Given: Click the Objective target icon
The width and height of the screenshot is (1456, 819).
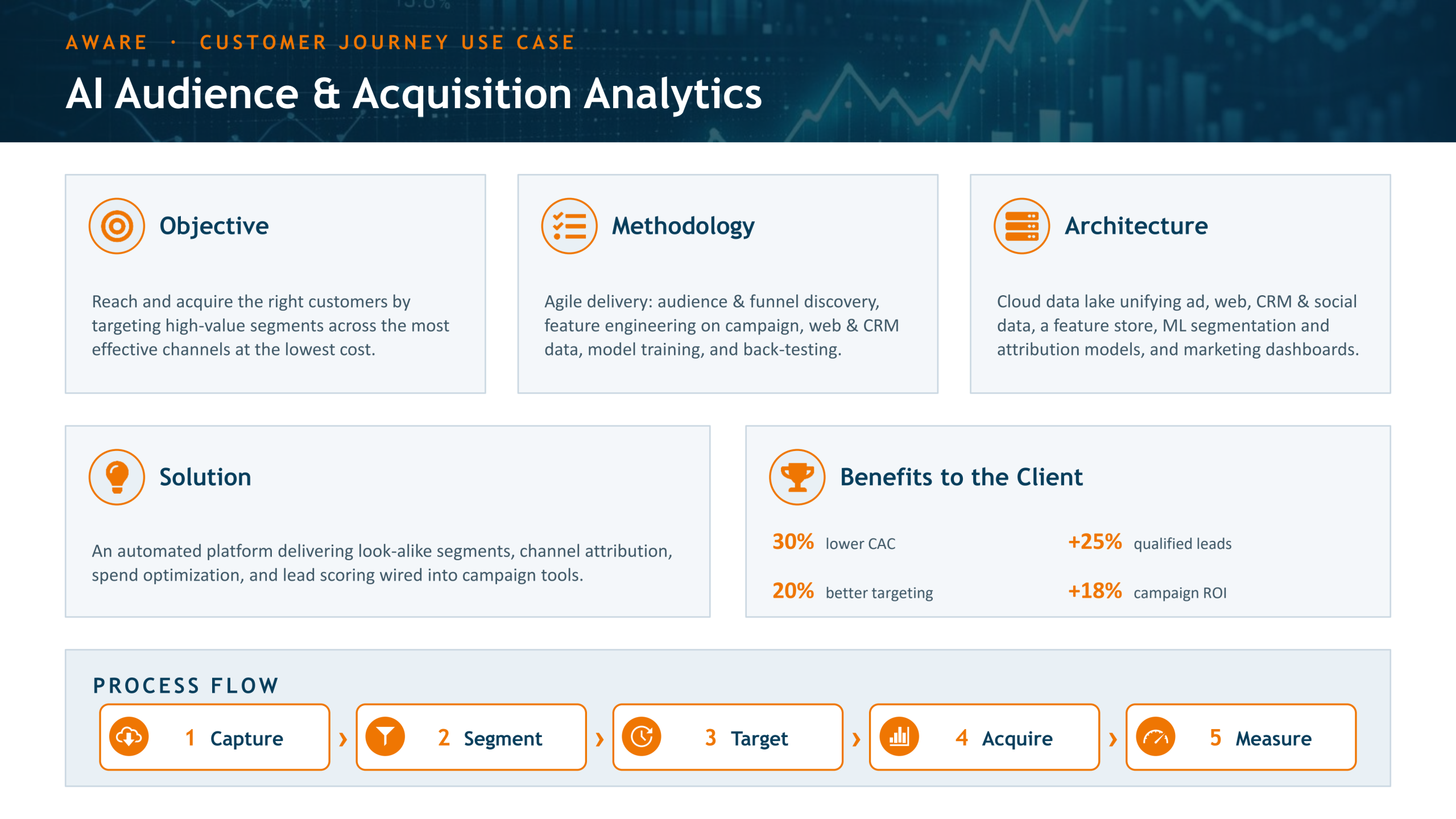Looking at the screenshot, I should pyautogui.click(x=117, y=226).
